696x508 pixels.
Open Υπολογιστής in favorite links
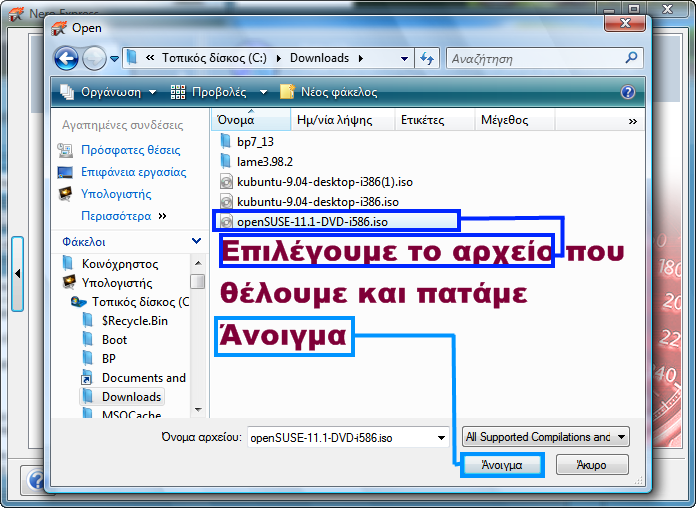point(116,194)
